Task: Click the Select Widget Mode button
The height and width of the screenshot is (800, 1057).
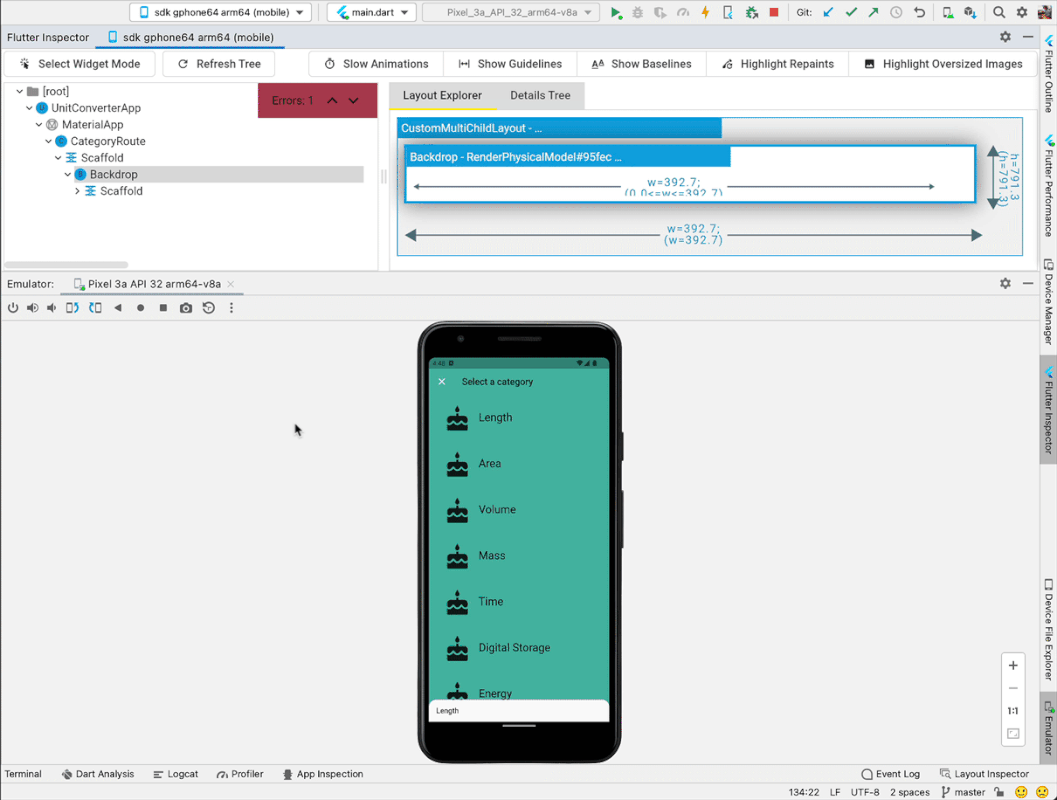Action: tap(79, 63)
